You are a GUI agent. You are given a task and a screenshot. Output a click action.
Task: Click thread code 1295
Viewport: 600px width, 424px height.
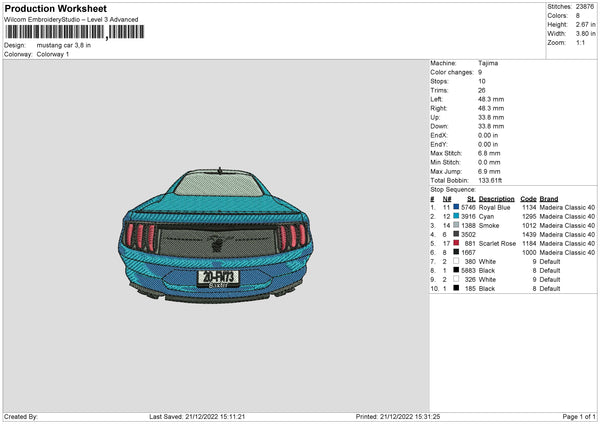tap(529, 217)
